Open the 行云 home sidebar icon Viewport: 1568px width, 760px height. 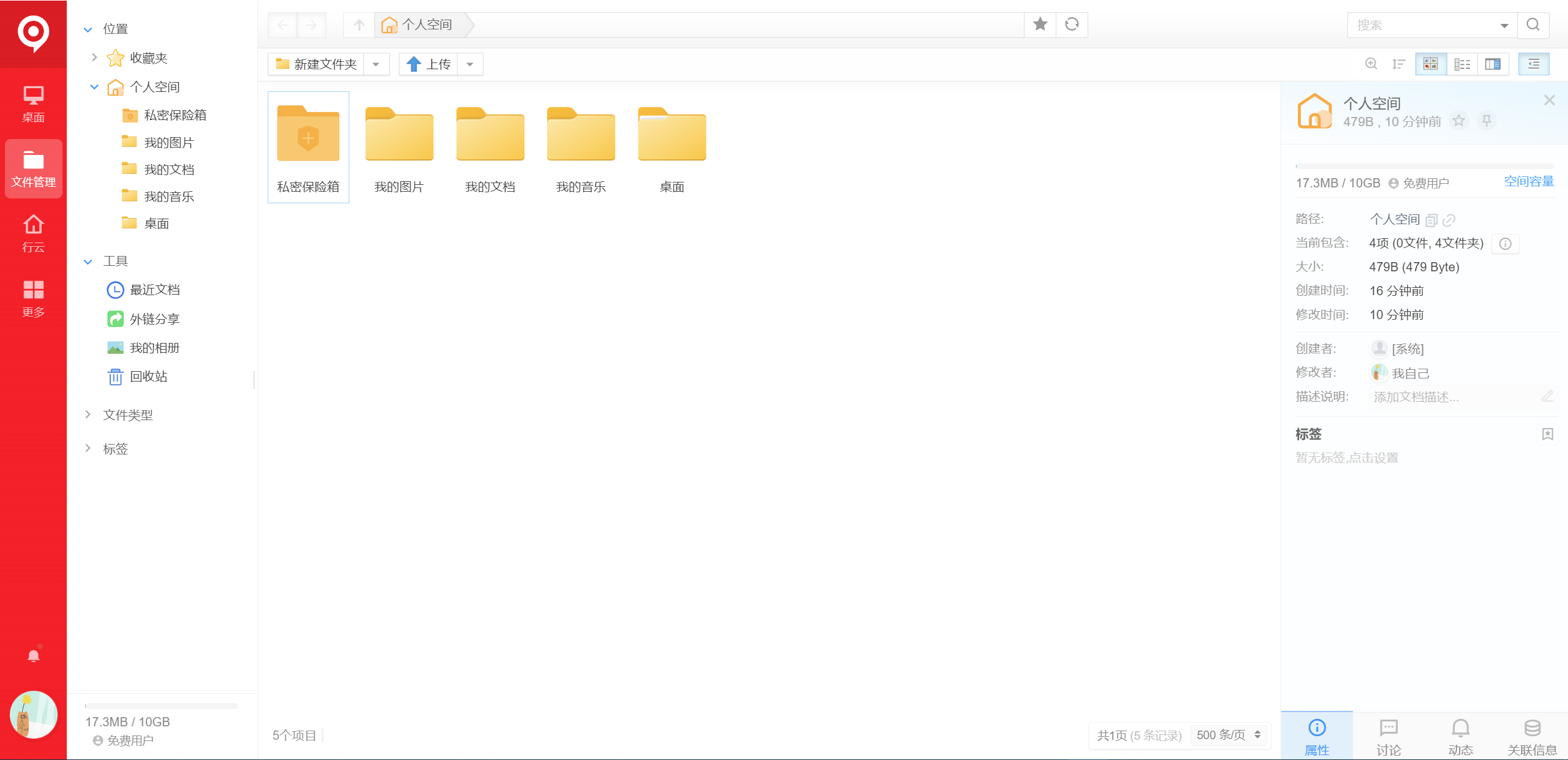[33, 233]
